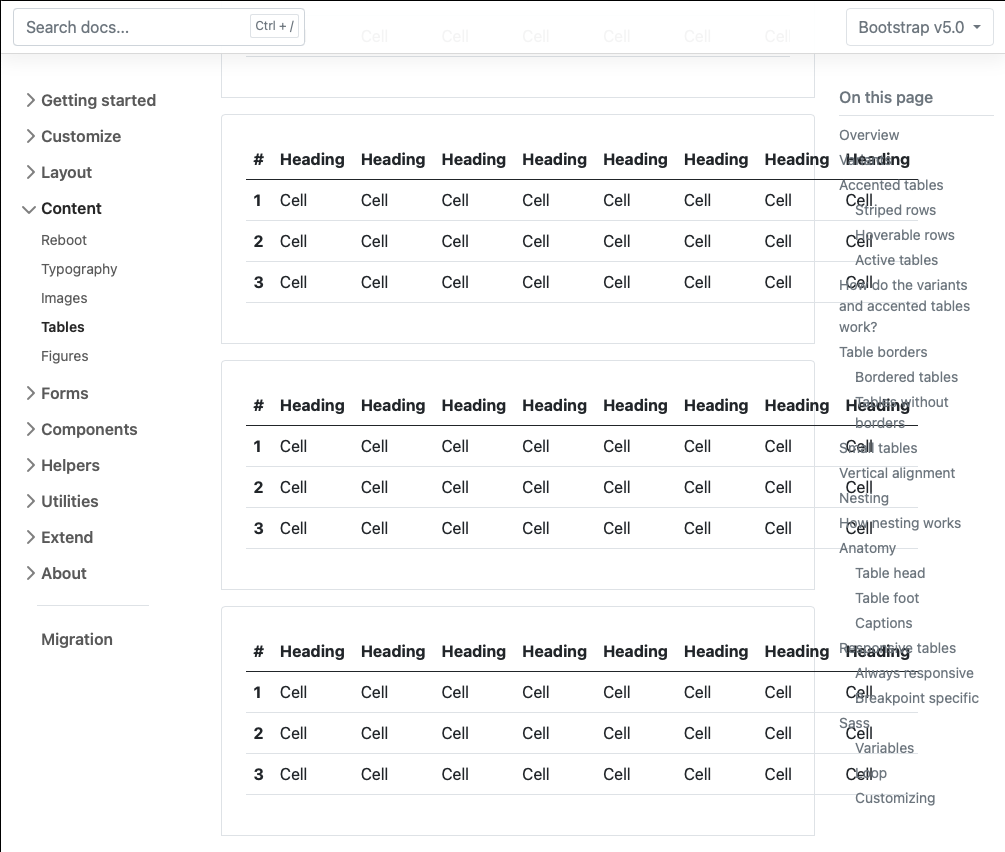Click the Search docs input field
Viewport: 1005px width, 852px height.
coord(158,27)
